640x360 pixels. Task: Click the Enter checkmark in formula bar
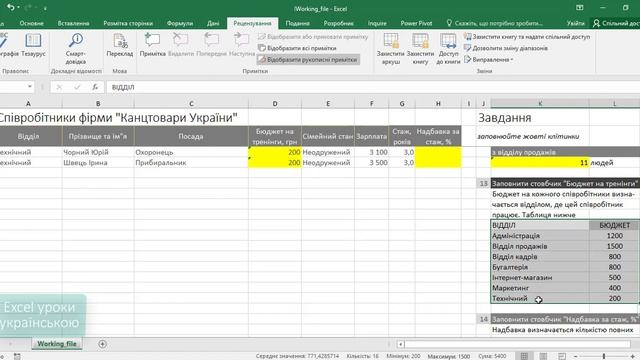(x=77, y=87)
